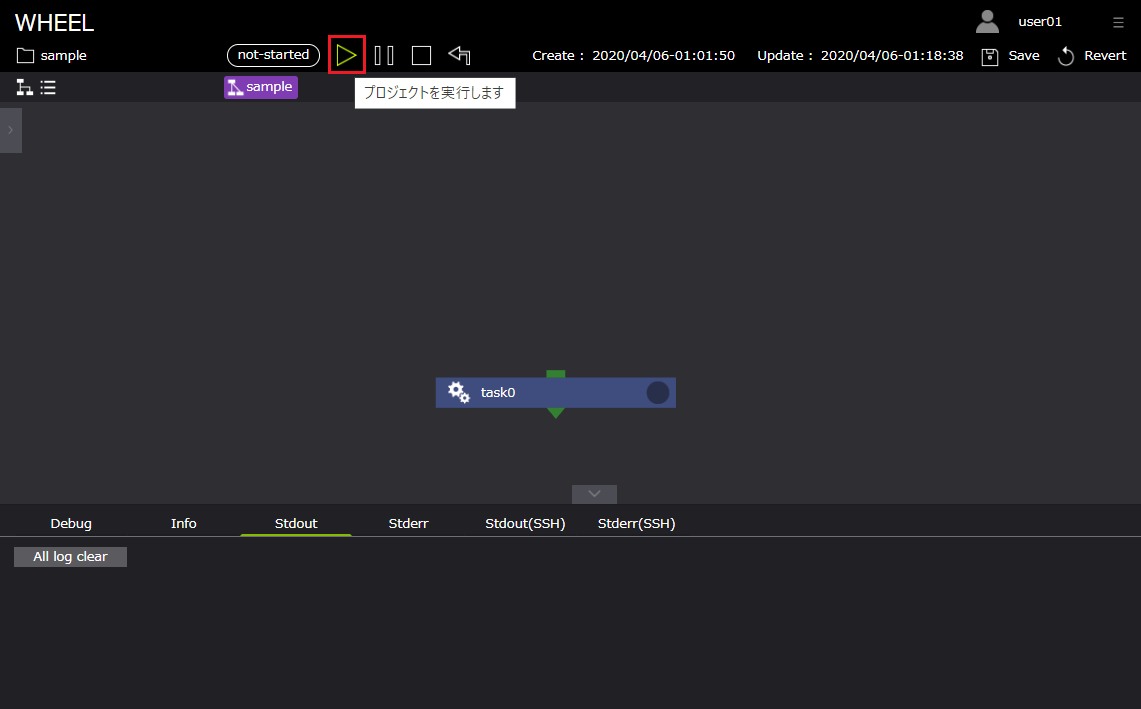Click the clean project back-arrow icon
This screenshot has height=709, width=1141.
coord(459,55)
